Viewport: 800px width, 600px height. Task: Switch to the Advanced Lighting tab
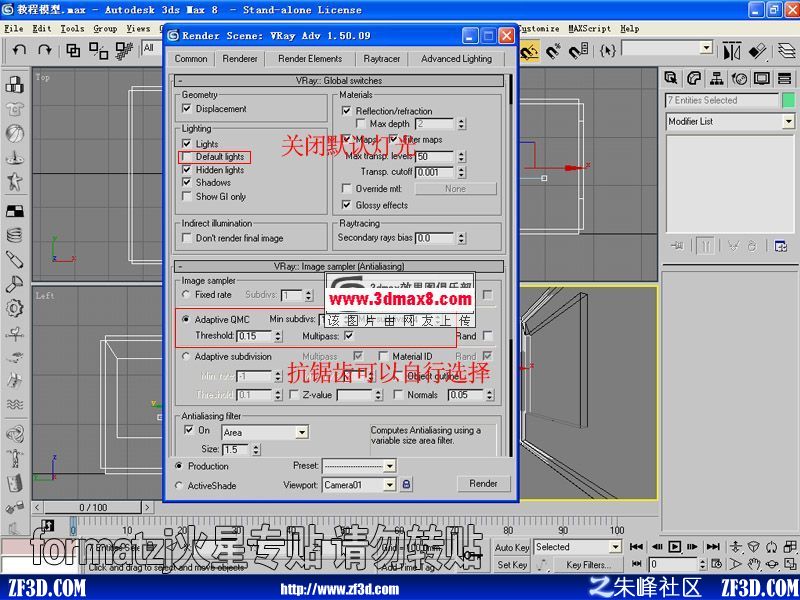457,59
